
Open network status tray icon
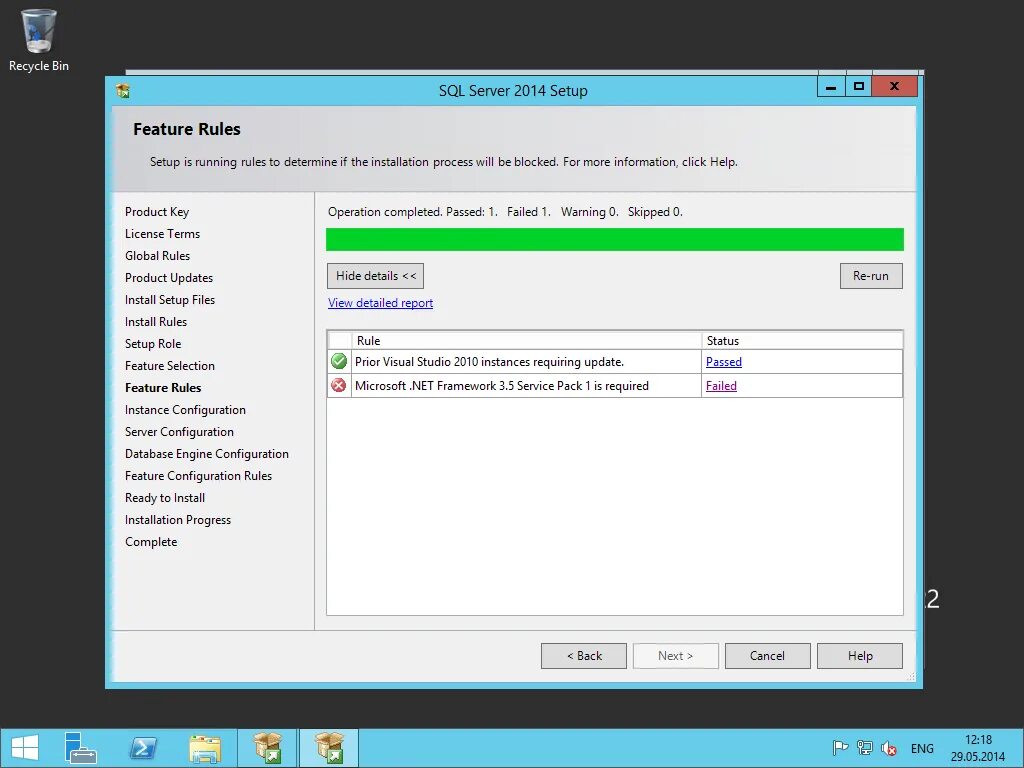click(x=865, y=748)
